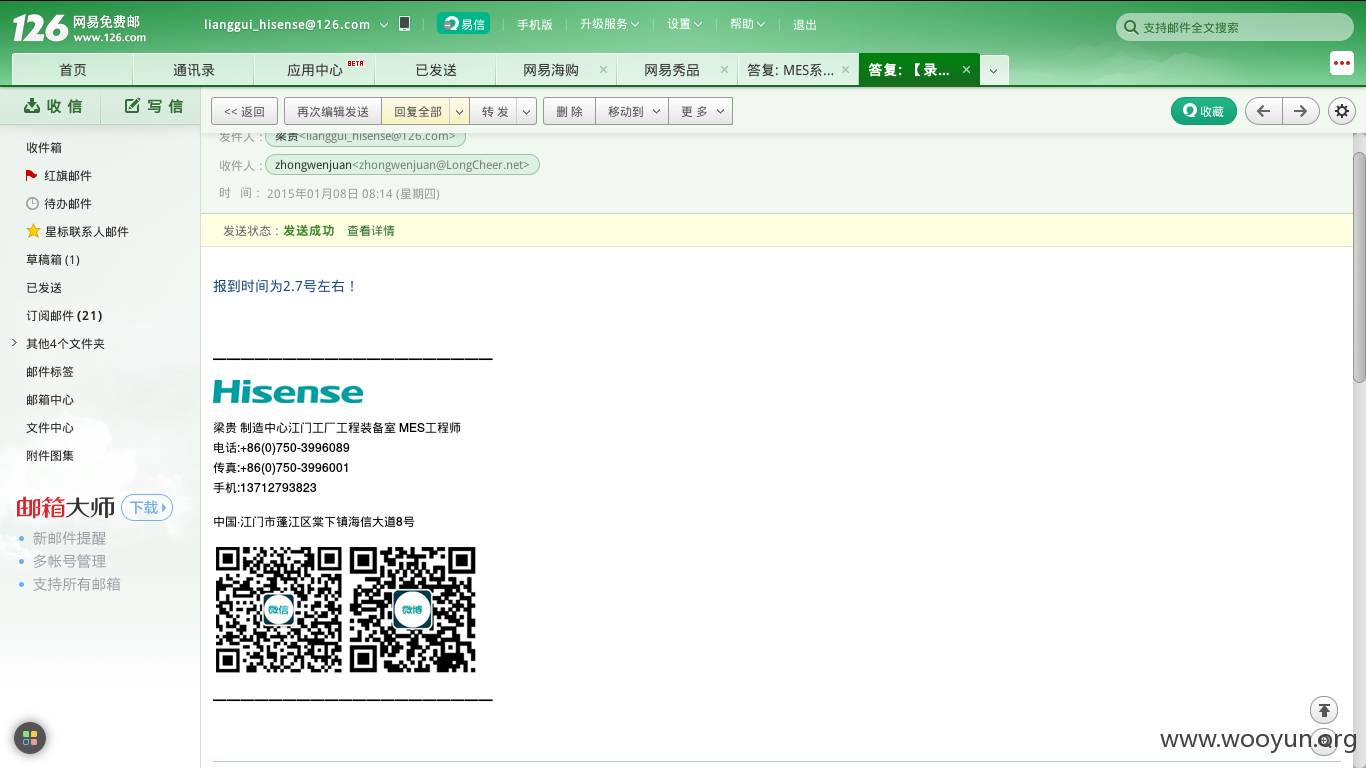Click the mobile phone icon next to email address

point(404,24)
